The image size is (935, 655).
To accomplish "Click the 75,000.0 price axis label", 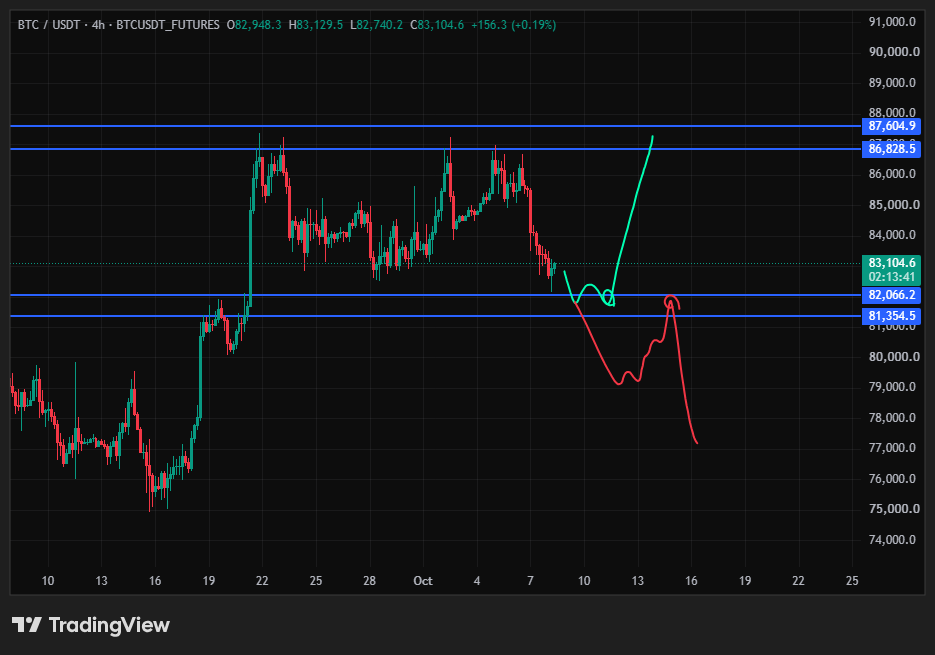I will [x=892, y=509].
